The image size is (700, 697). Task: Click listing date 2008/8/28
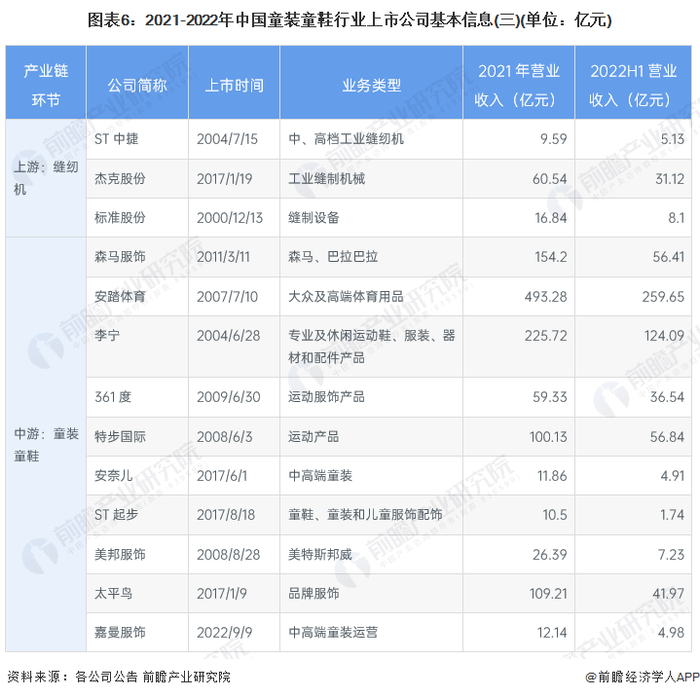pos(229,554)
